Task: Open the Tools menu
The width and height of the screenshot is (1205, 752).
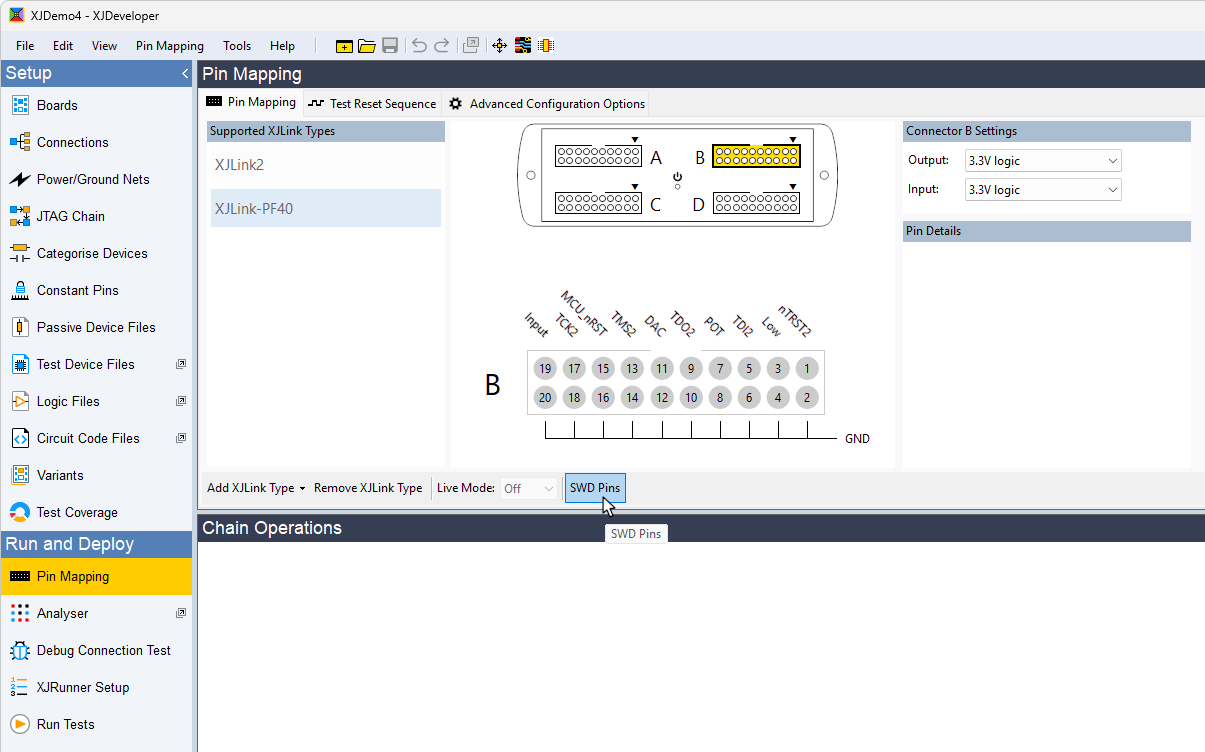Action: tap(237, 46)
